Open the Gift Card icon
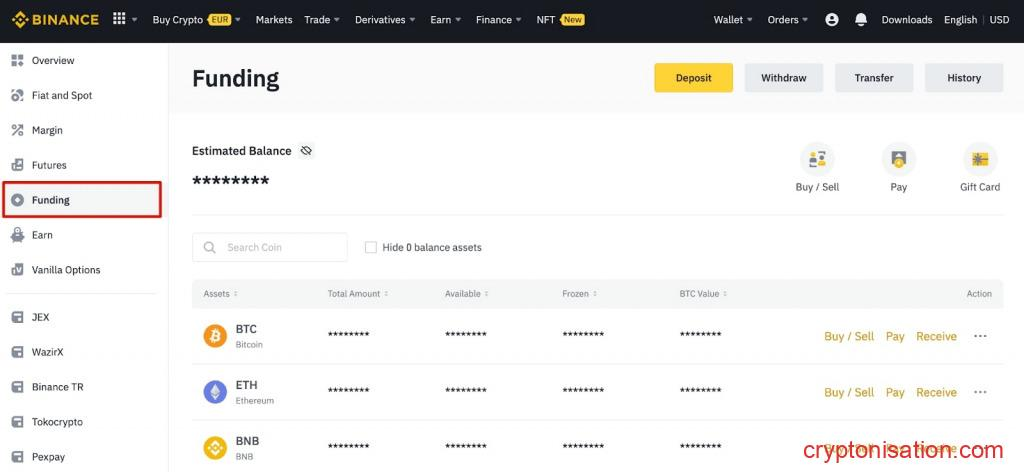The height and width of the screenshot is (472, 1024). pyautogui.click(x=979, y=159)
